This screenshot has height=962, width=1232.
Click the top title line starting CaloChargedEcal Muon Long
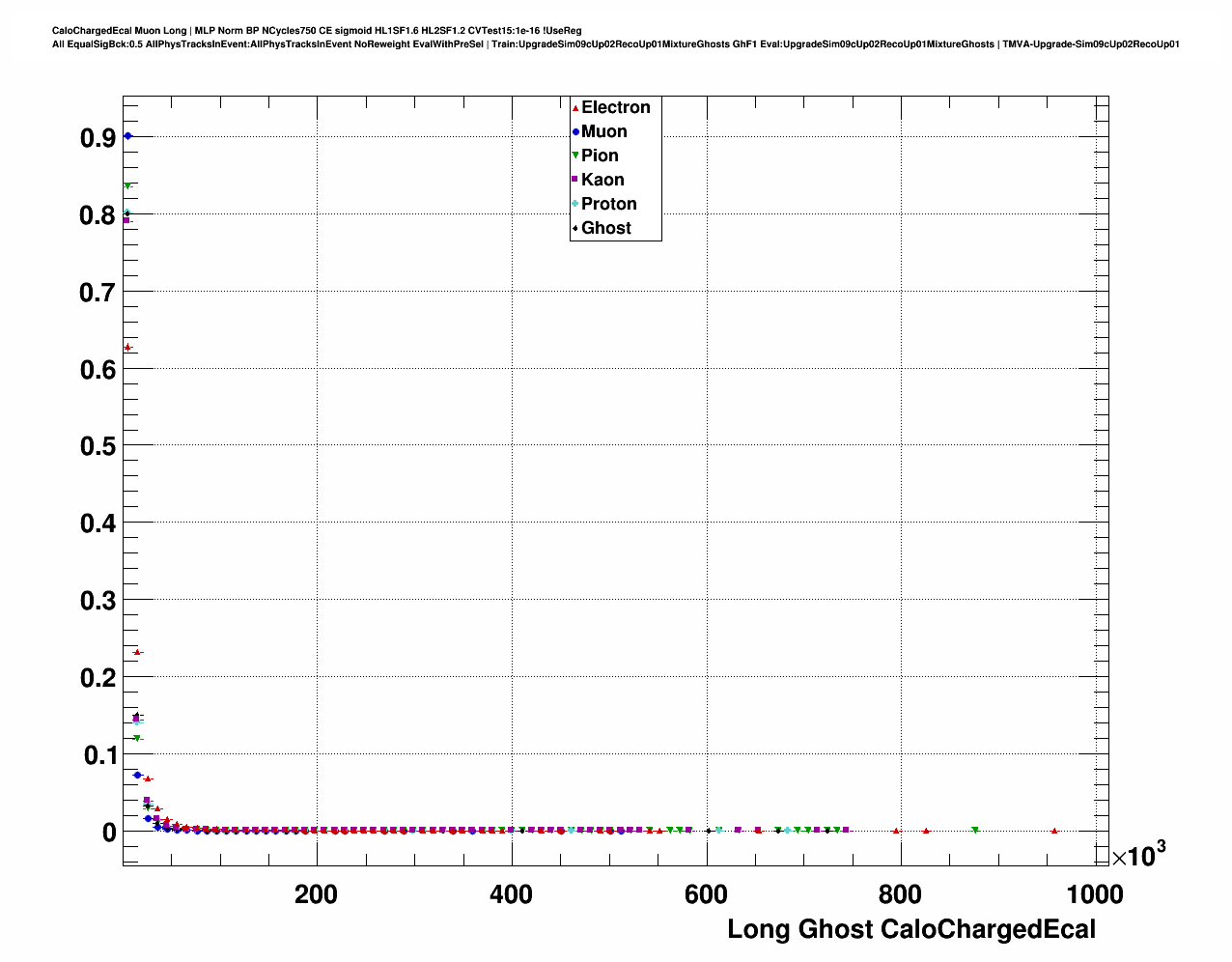[317, 31]
